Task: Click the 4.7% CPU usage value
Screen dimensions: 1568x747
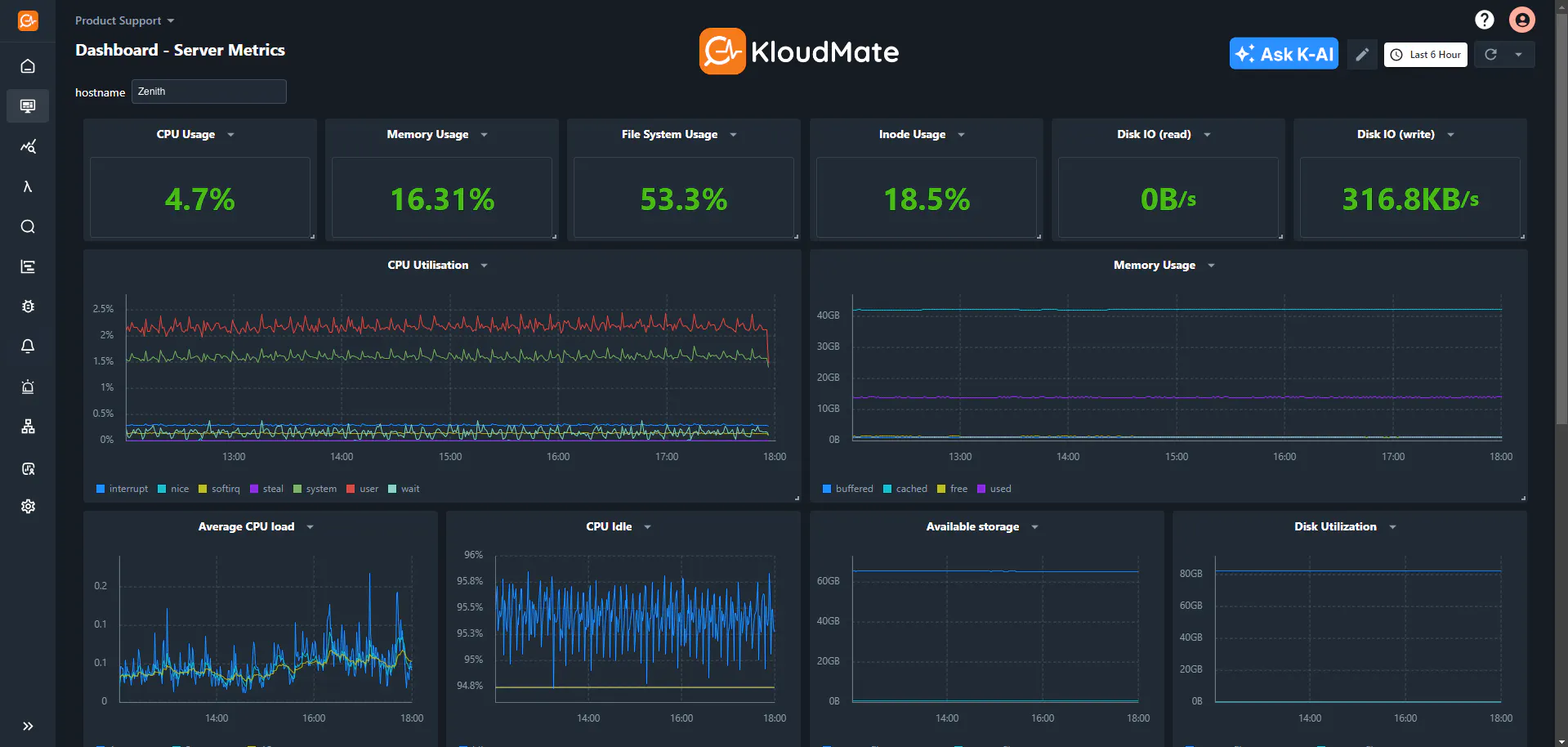Action: (199, 199)
